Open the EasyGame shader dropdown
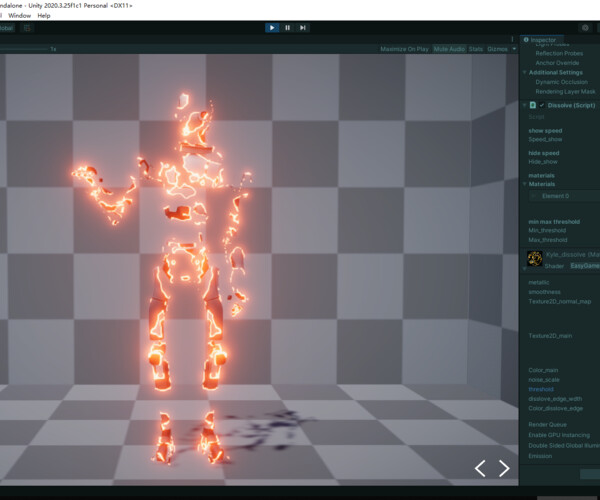The width and height of the screenshot is (600, 500). 584,266
